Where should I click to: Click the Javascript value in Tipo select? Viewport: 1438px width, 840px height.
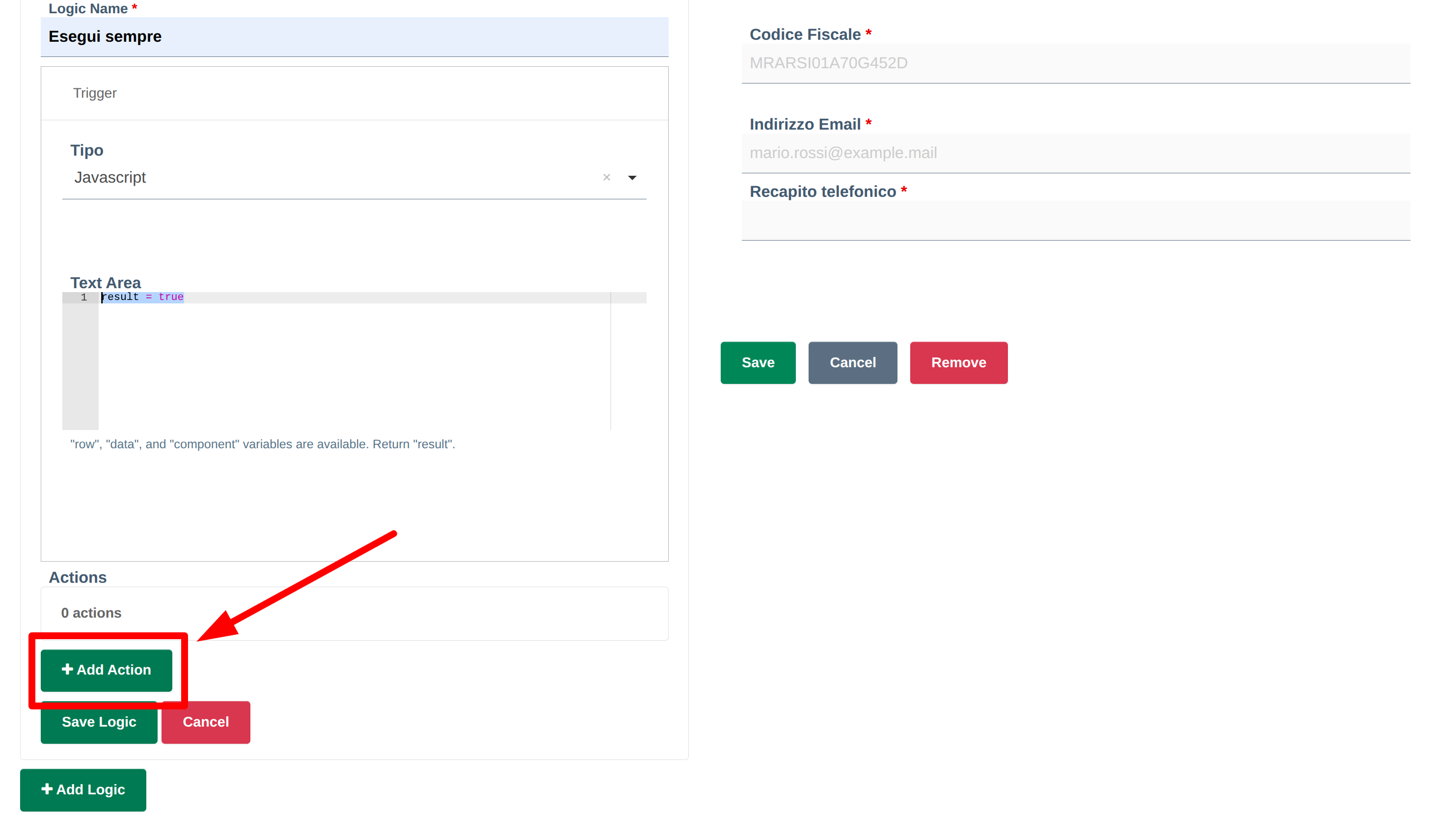(x=110, y=177)
